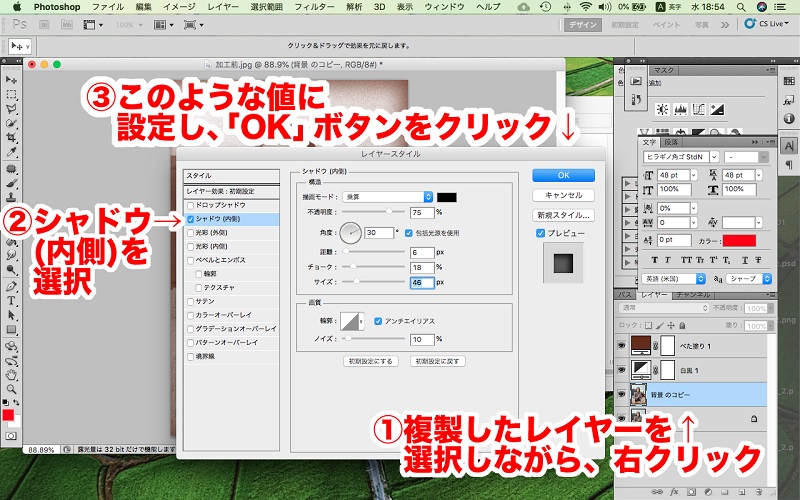The height and width of the screenshot is (500, 800).
Task: Add Levels adjustment histogram icon
Action: [x=681, y=109]
